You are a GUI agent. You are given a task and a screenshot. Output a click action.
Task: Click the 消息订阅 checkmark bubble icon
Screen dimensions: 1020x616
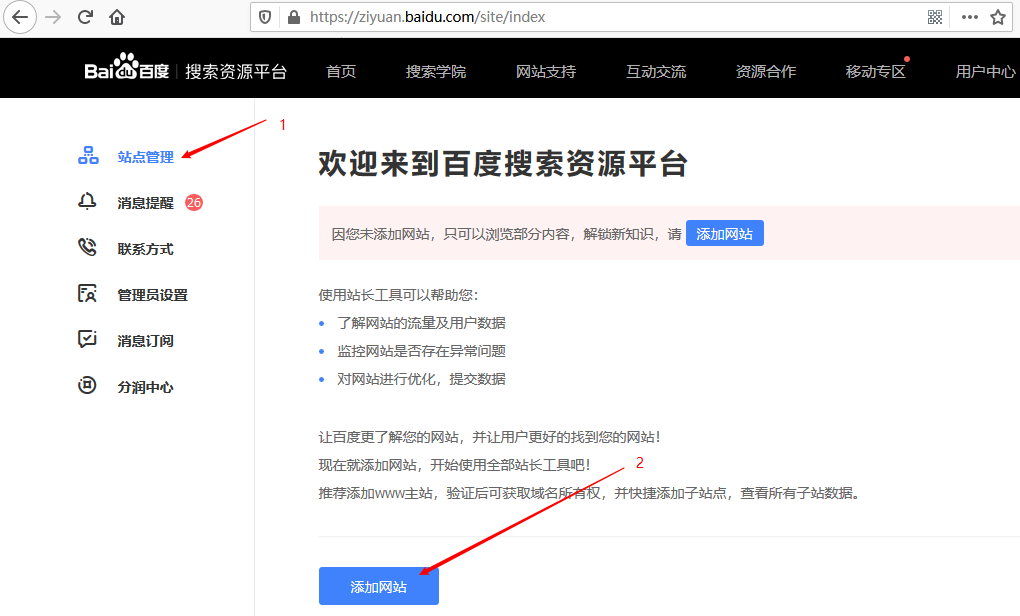(87, 339)
